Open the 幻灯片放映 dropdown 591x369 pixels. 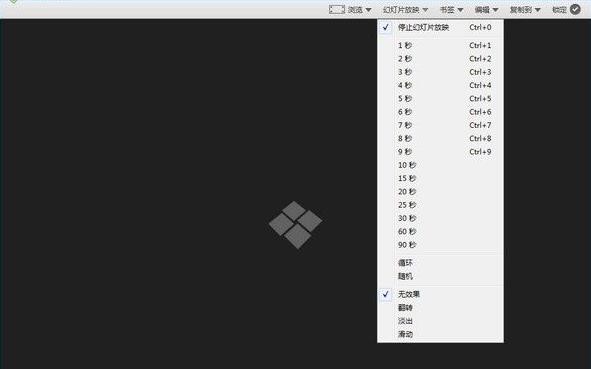[x=405, y=10]
